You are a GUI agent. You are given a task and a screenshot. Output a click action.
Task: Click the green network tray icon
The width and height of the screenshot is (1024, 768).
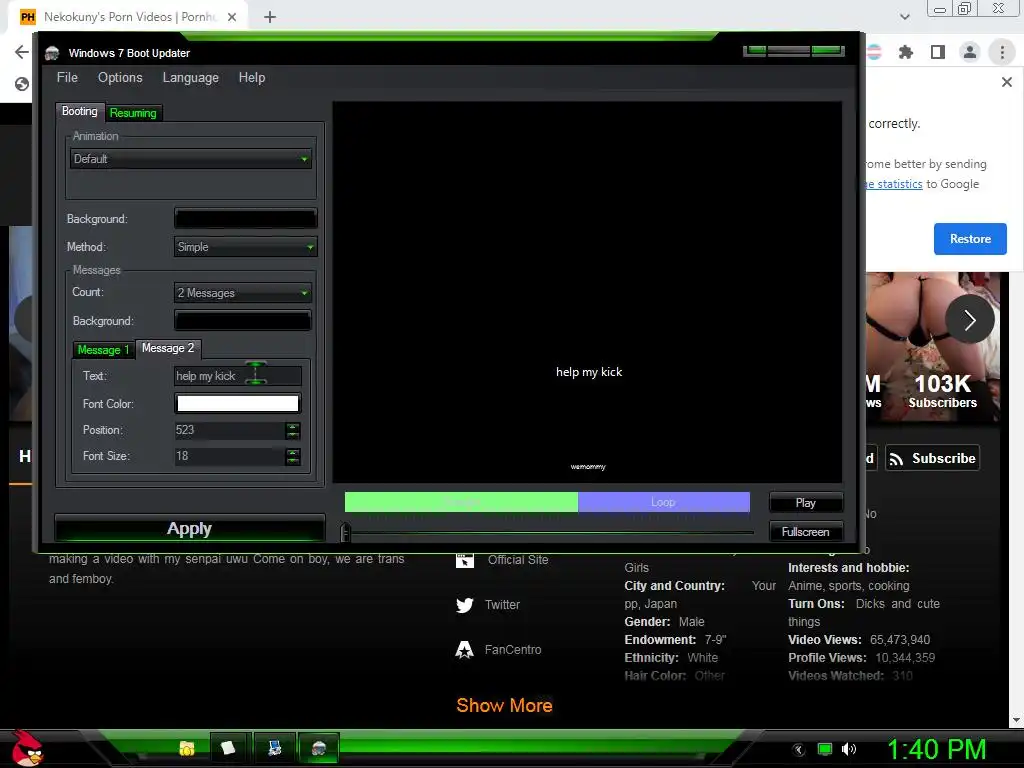(825, 749)
